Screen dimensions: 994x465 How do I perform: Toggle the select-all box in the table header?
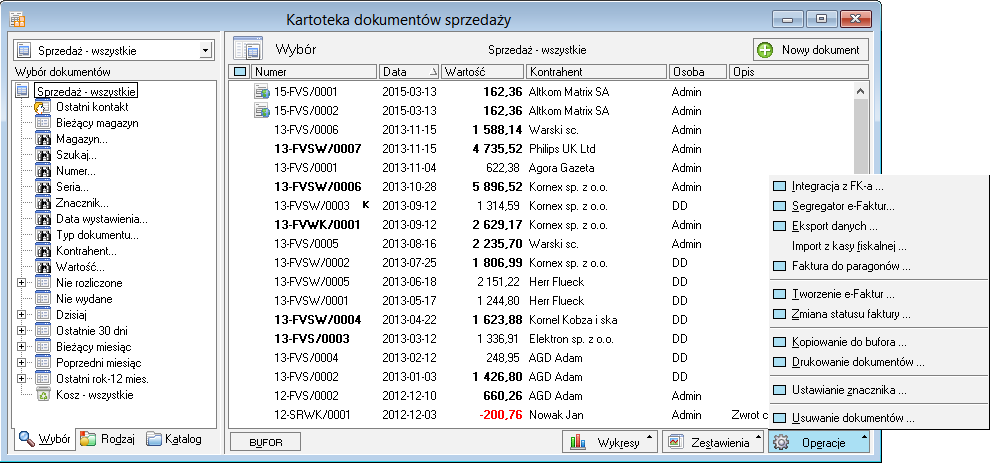pyautogui.click(x=240, y=72)
